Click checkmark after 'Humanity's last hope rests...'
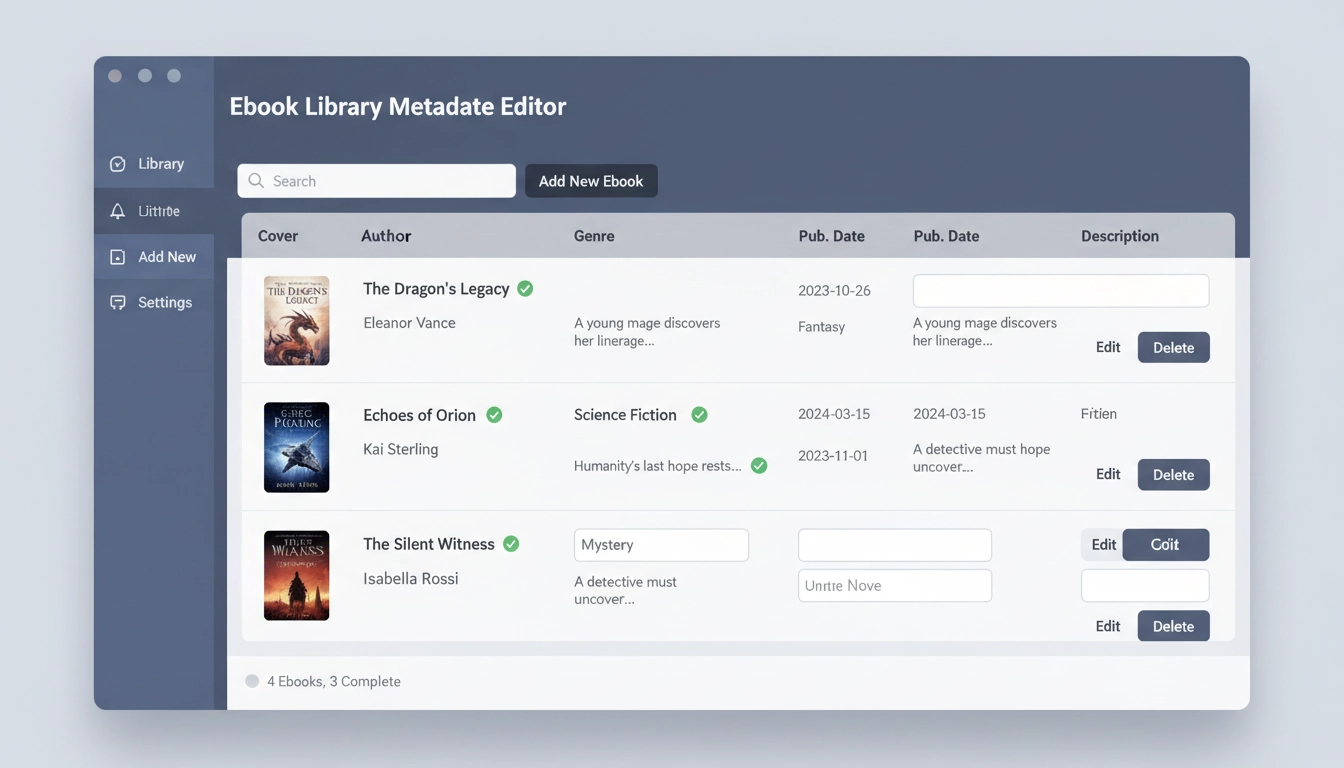The image size is (1344, 768). coord(758,465)
